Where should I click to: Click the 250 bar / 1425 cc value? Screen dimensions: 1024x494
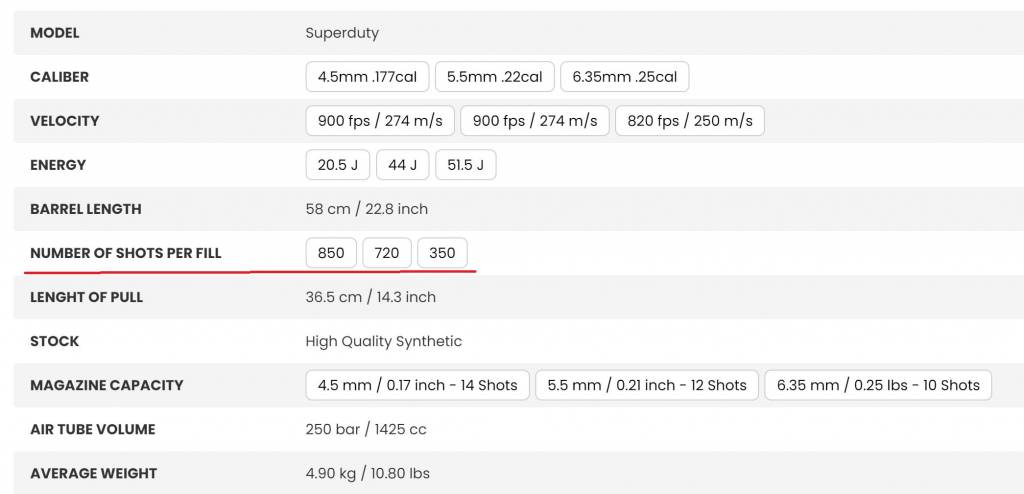point(366,429)
